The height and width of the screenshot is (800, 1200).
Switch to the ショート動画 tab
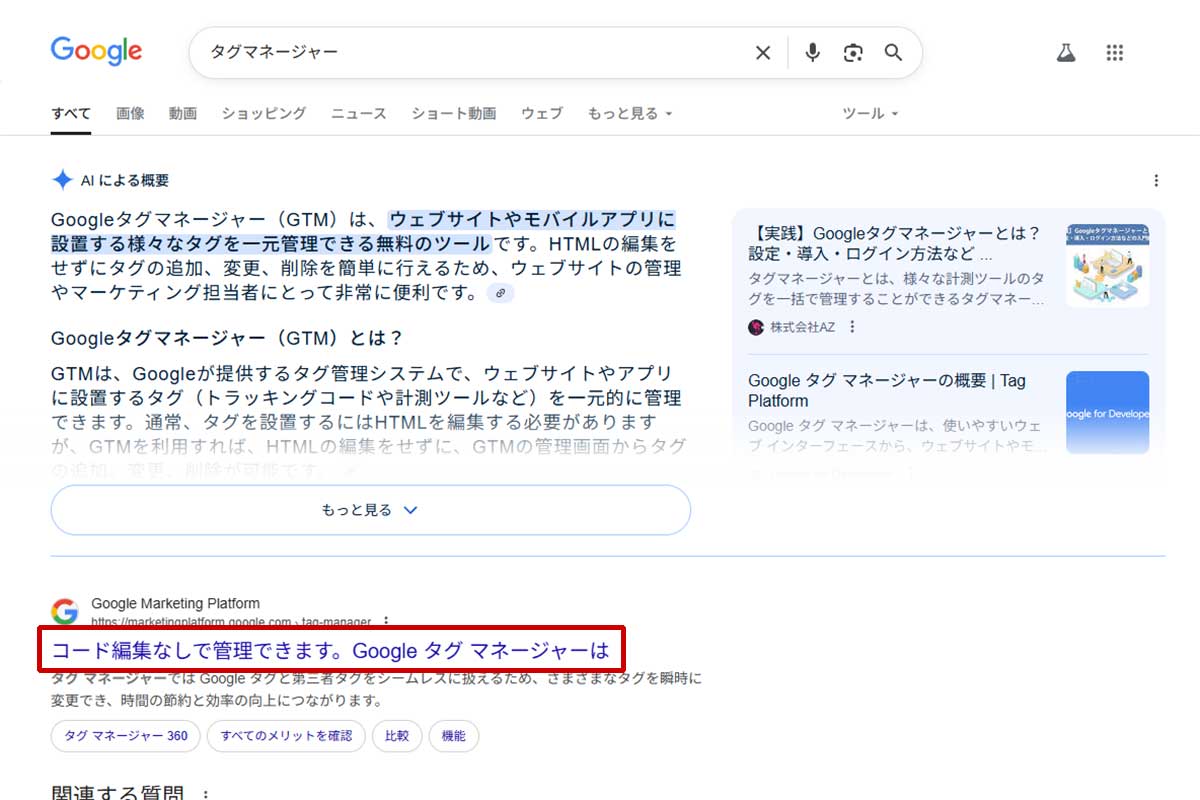(454, 114)
